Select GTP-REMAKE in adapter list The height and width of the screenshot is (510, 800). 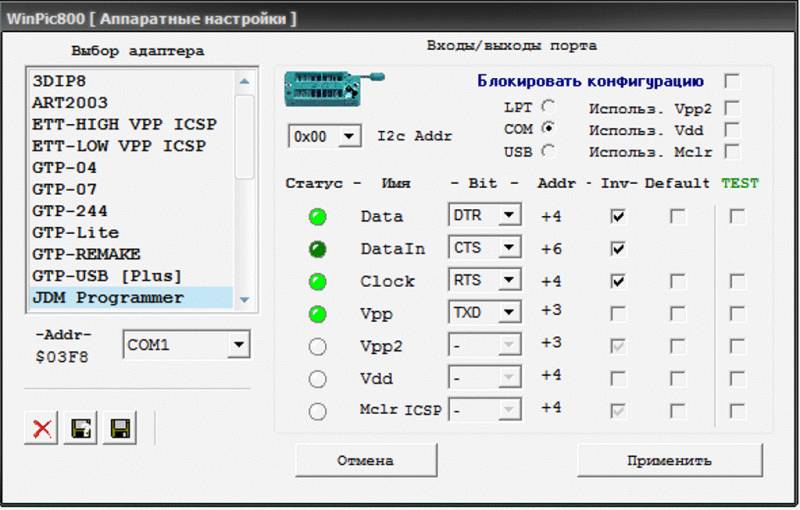coord(132,254)
